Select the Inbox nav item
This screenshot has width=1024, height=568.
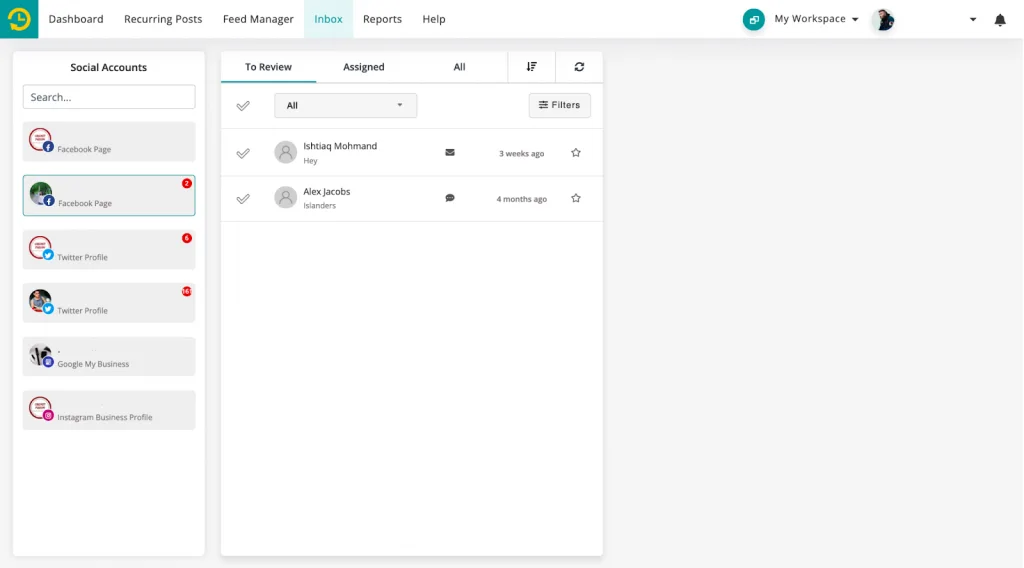click(x=328, y=19)
